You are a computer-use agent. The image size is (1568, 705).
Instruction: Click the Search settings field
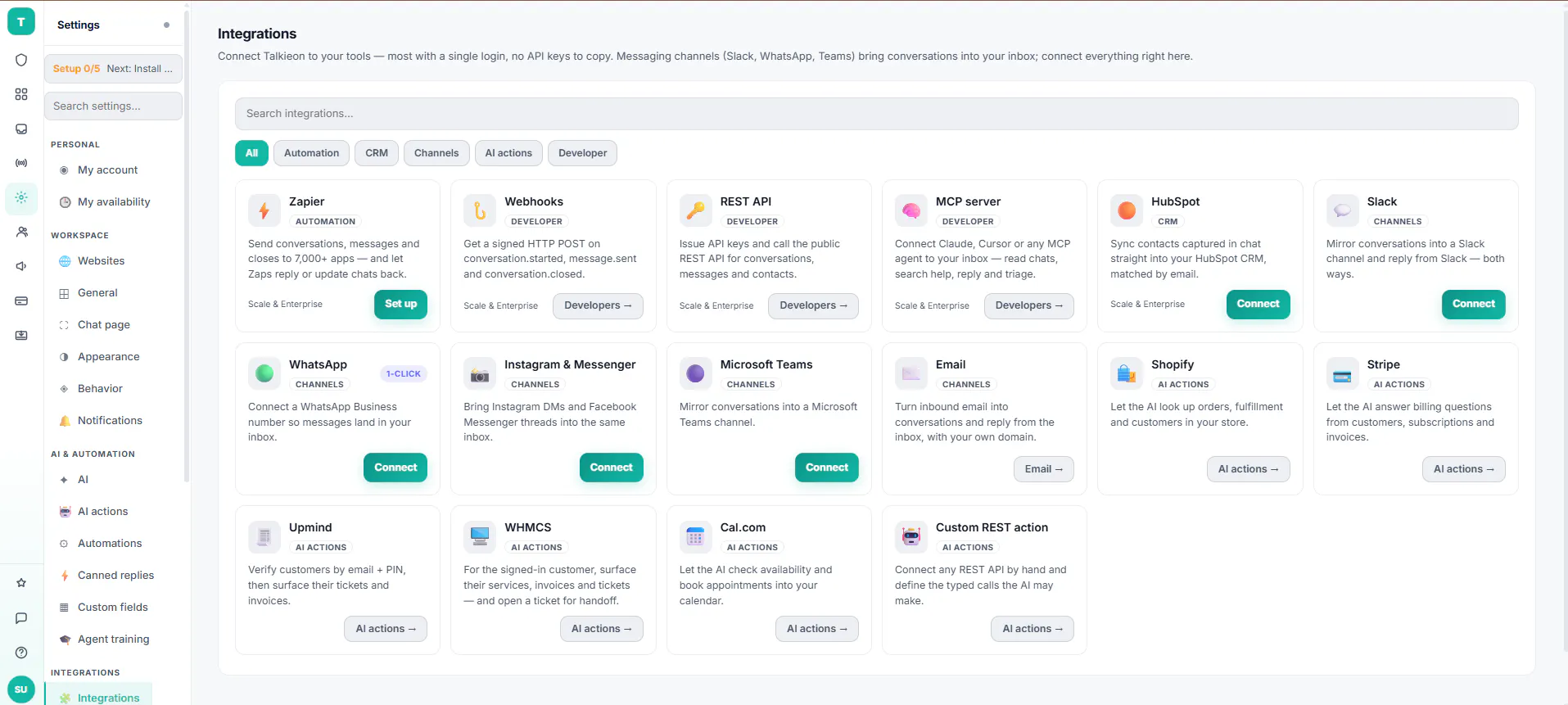[113, 106]
